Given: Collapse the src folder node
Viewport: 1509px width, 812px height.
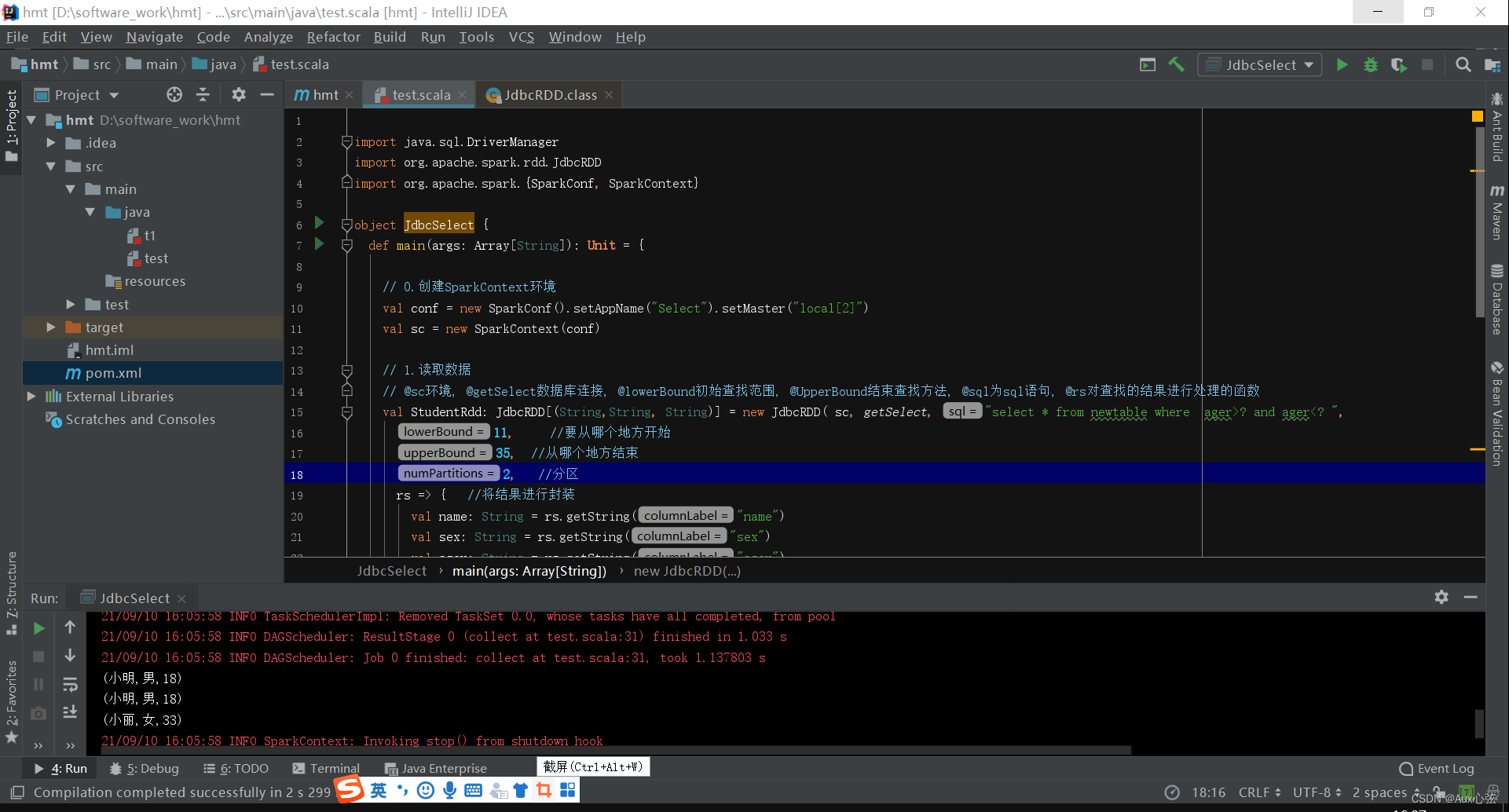Looking at the screenshot, I should [52, 166].
